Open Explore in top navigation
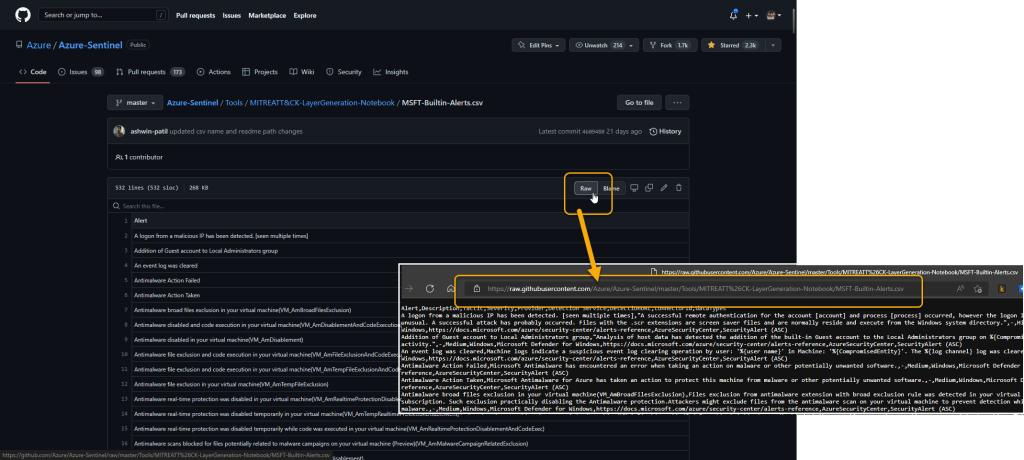This screenshot has width=1024, height=460. 305,16
